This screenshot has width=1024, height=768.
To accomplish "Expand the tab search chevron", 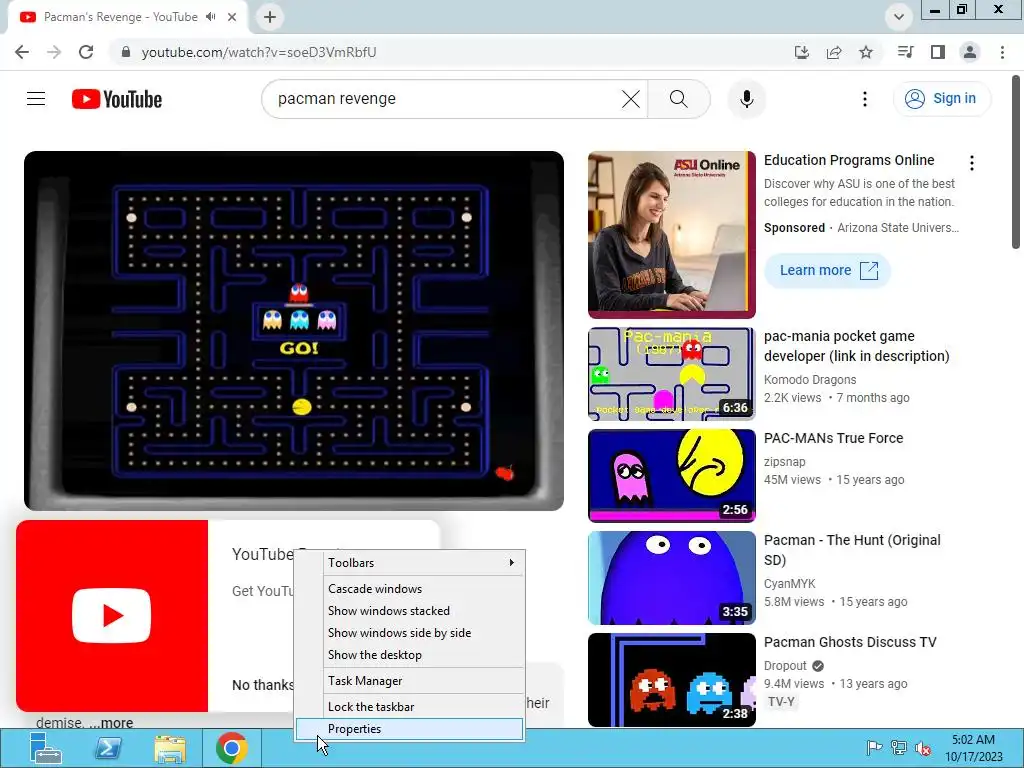I will point(899,17).
